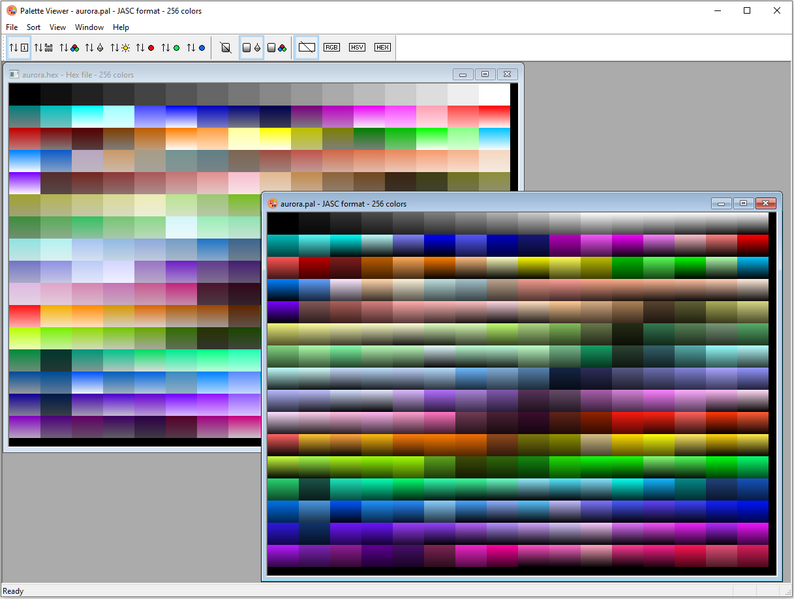Open the Help menu
The height and width of the screenshot is (599, 794).
point(121,27)
